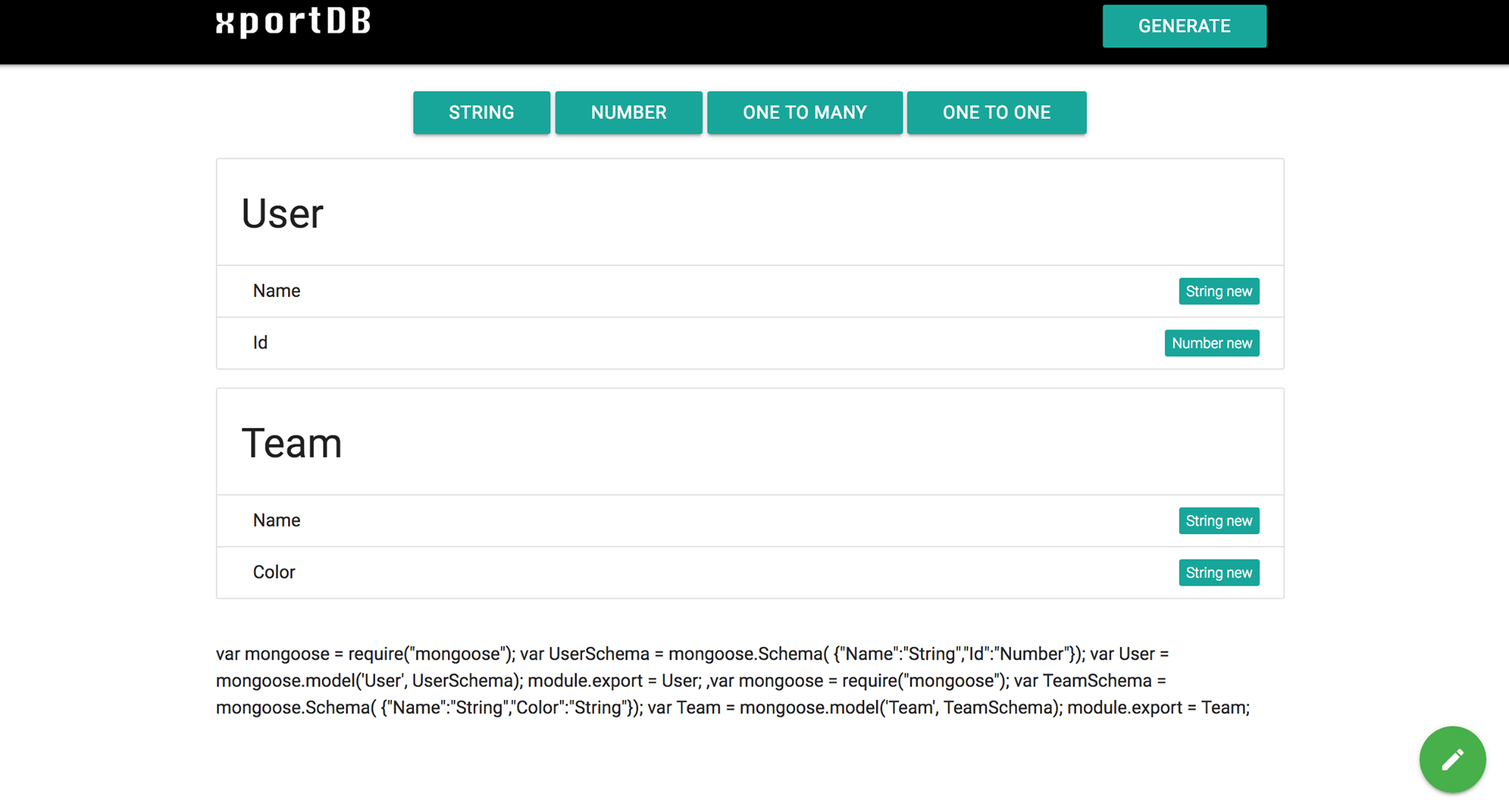Click the ONE TO ONE button

click(995, 113)
